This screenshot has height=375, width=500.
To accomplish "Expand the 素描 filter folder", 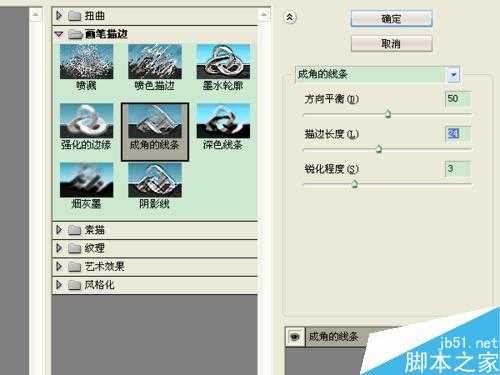I will [x=59, y=229].
